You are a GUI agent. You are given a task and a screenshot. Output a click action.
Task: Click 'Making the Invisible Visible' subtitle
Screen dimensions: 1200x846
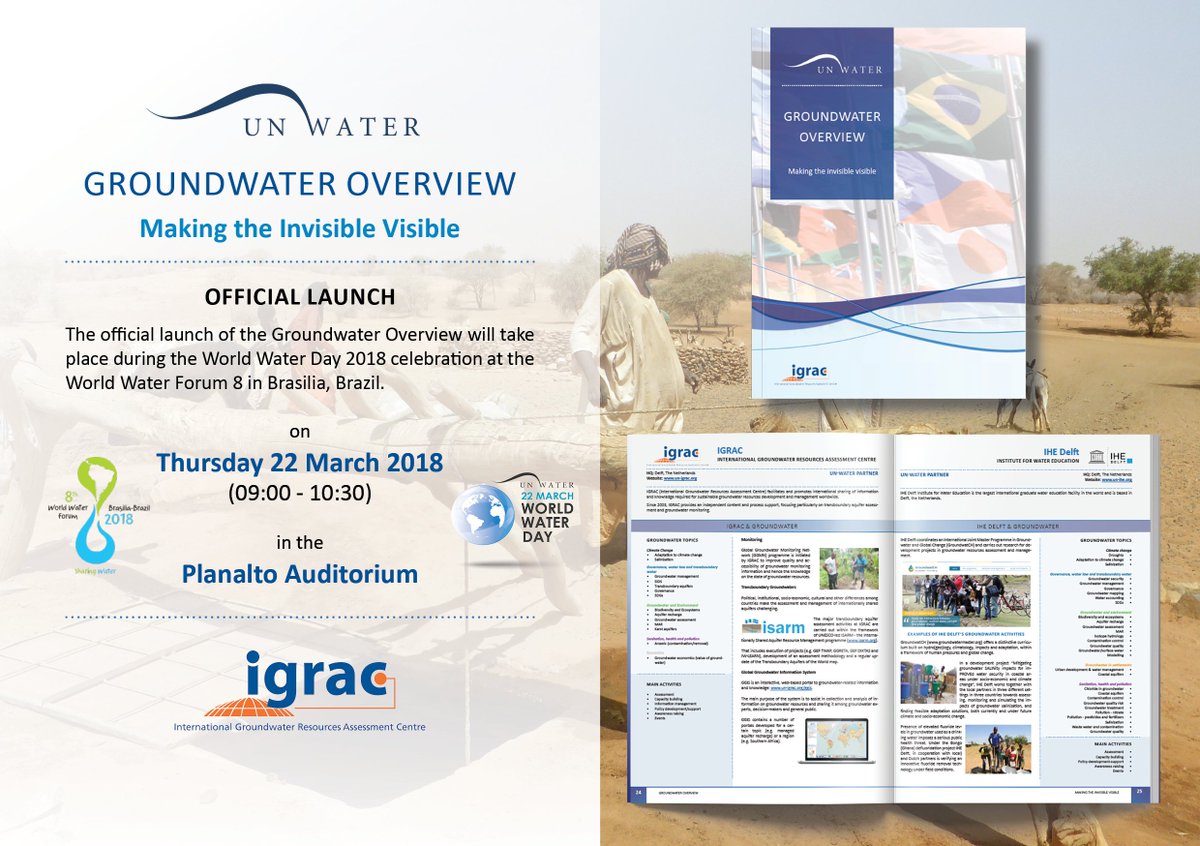point(300,229)
